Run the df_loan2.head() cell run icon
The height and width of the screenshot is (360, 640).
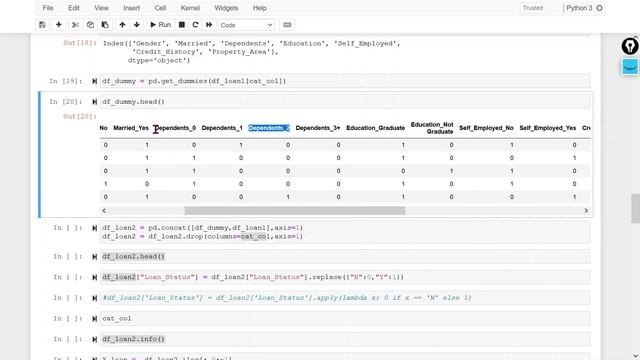[94, 257]
